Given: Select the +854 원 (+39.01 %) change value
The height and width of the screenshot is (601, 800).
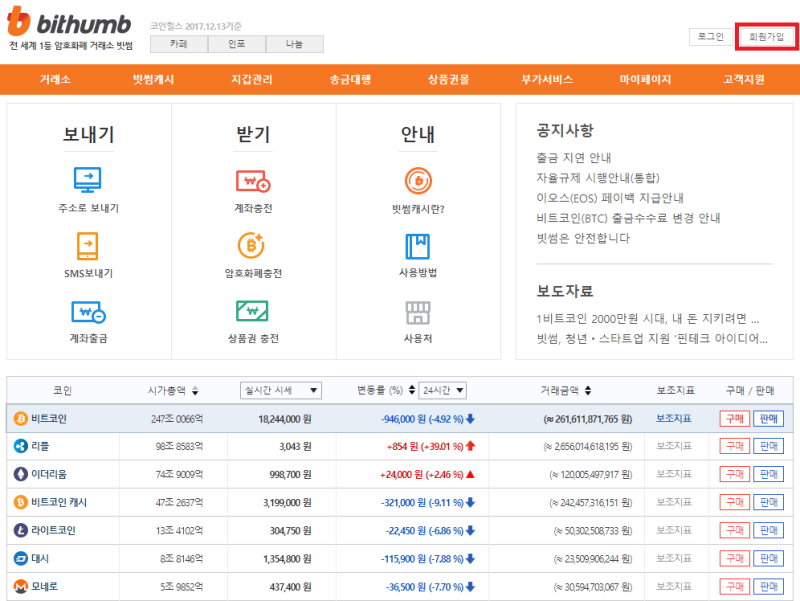Looking at the screenshot, I should pyautogui.click(x=425, y=447).
